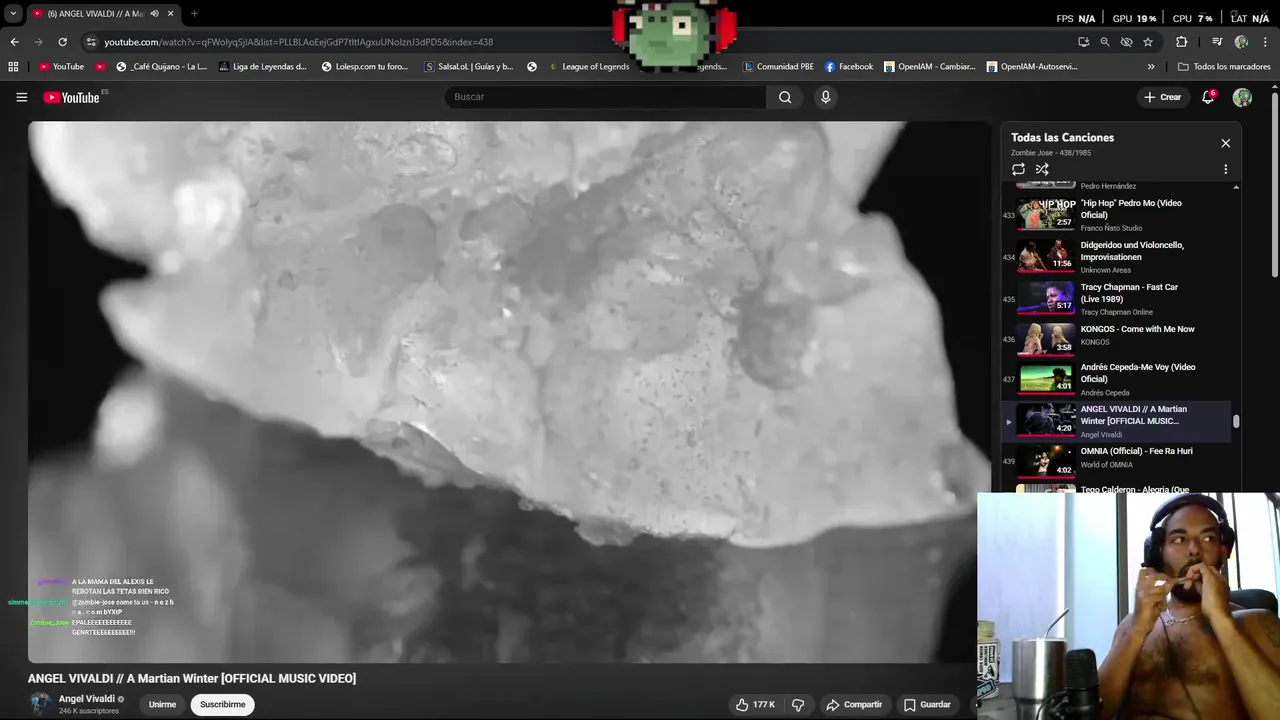Open site information icon in the address bar
Screen dimensions: 1280x720
click(x=91, y=42)
